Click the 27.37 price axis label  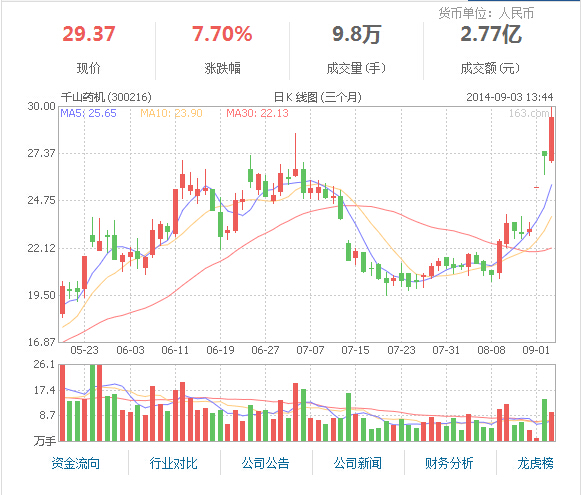pos(41,153)
